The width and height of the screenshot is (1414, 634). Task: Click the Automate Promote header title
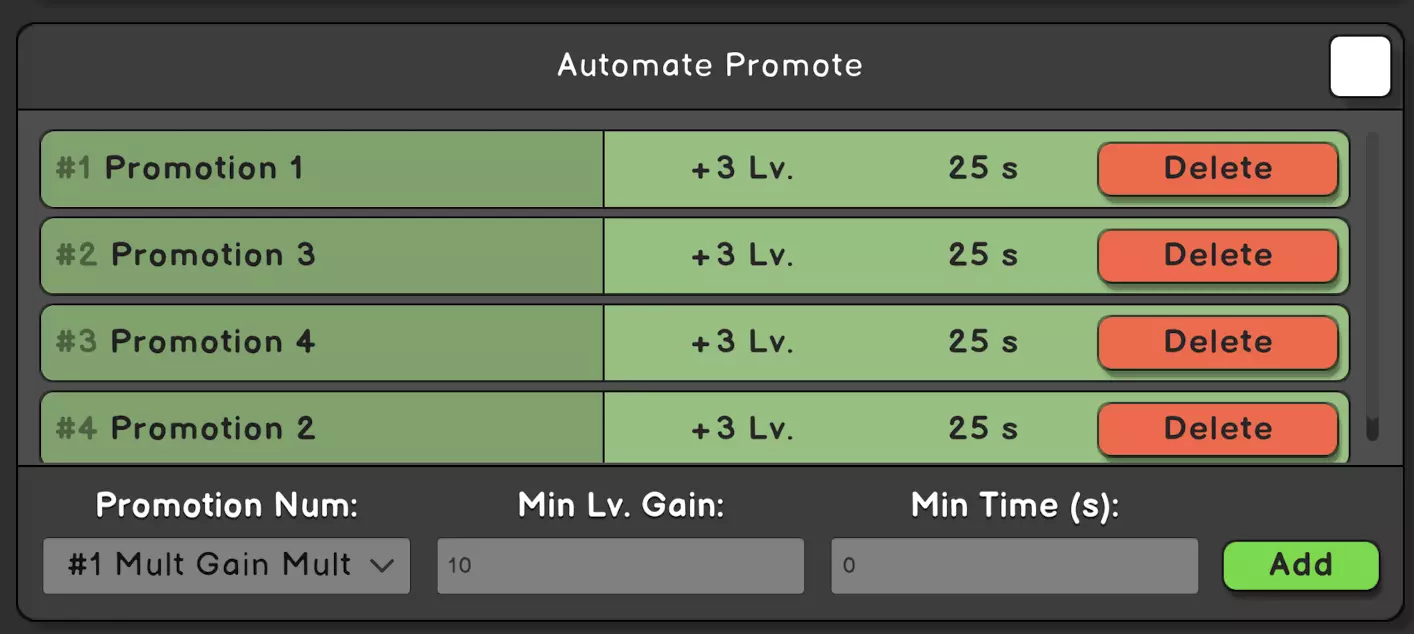pos(709,66)
